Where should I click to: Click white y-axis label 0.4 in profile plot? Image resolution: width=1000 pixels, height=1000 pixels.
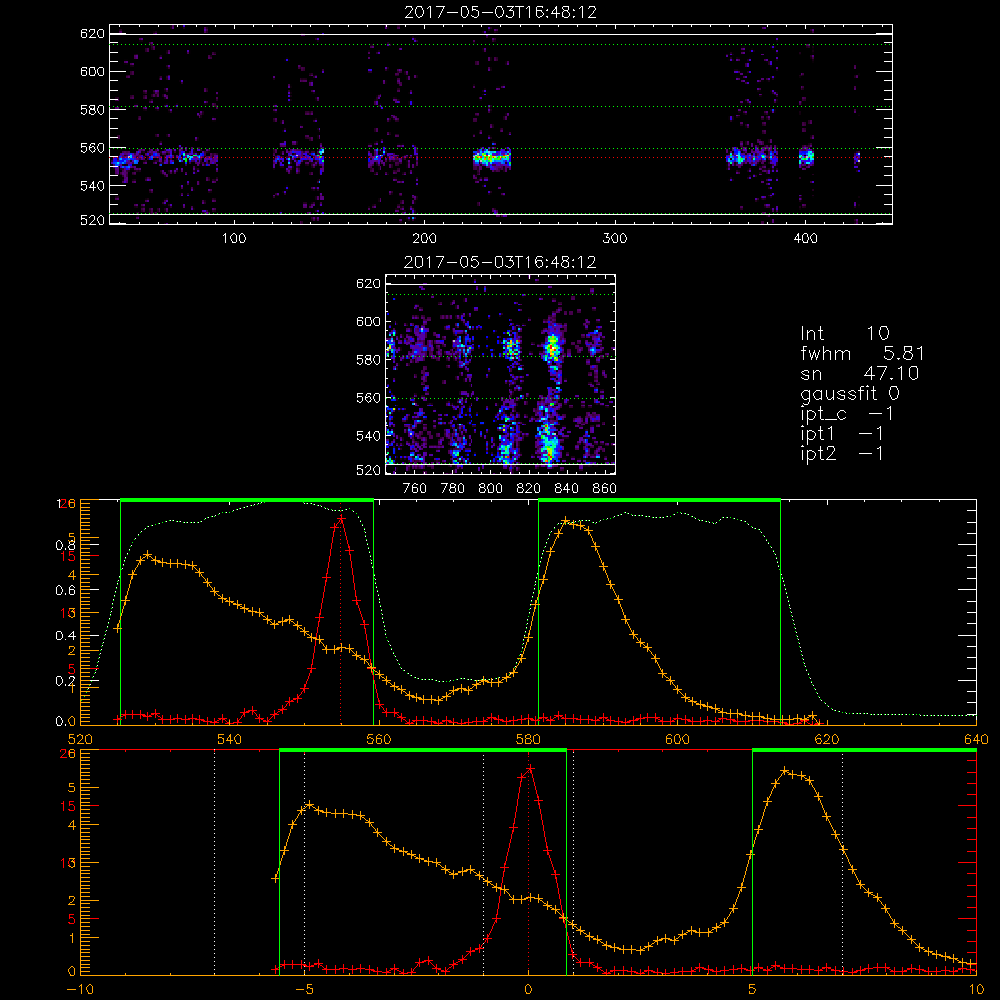[66, 635]
